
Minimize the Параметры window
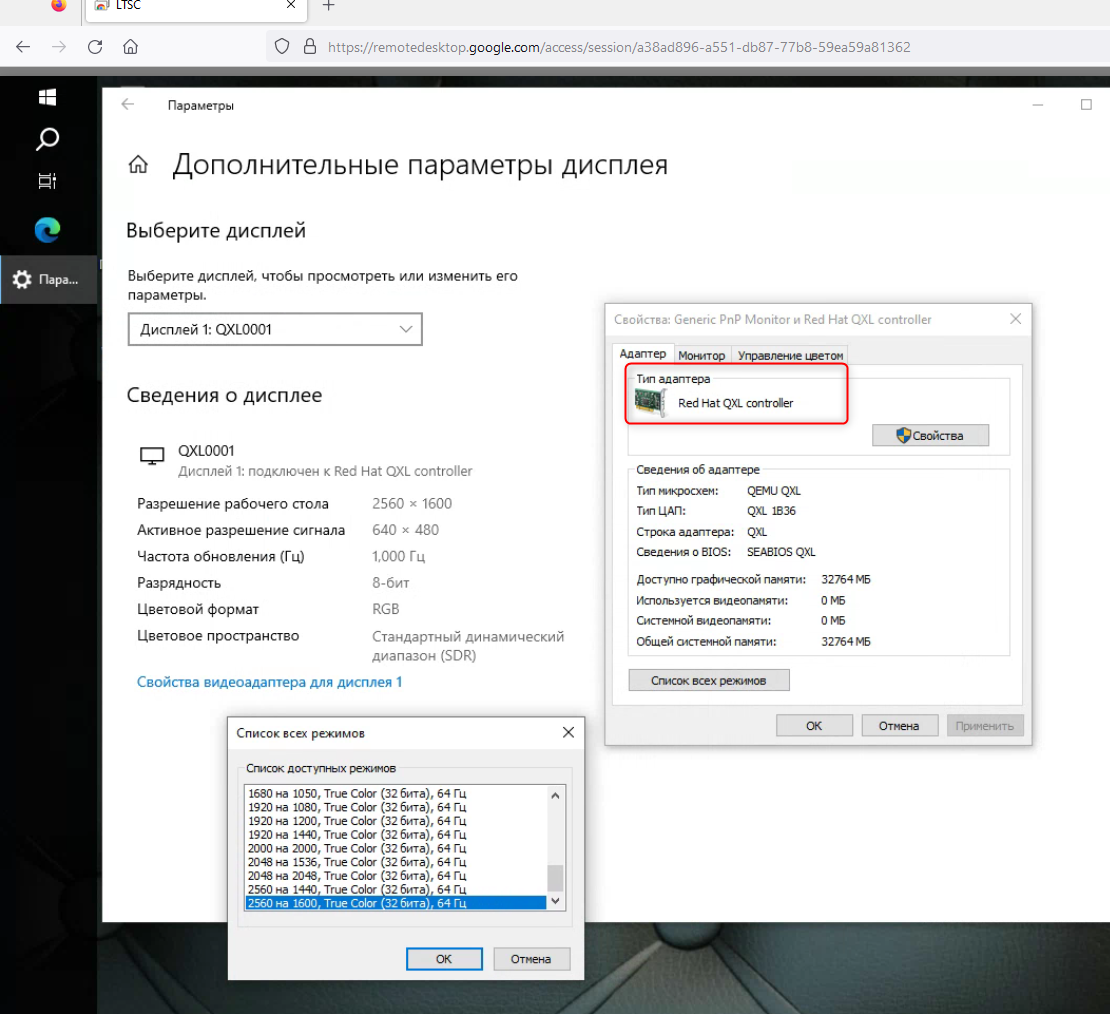pyautogui.click(x=1038, y=105)
